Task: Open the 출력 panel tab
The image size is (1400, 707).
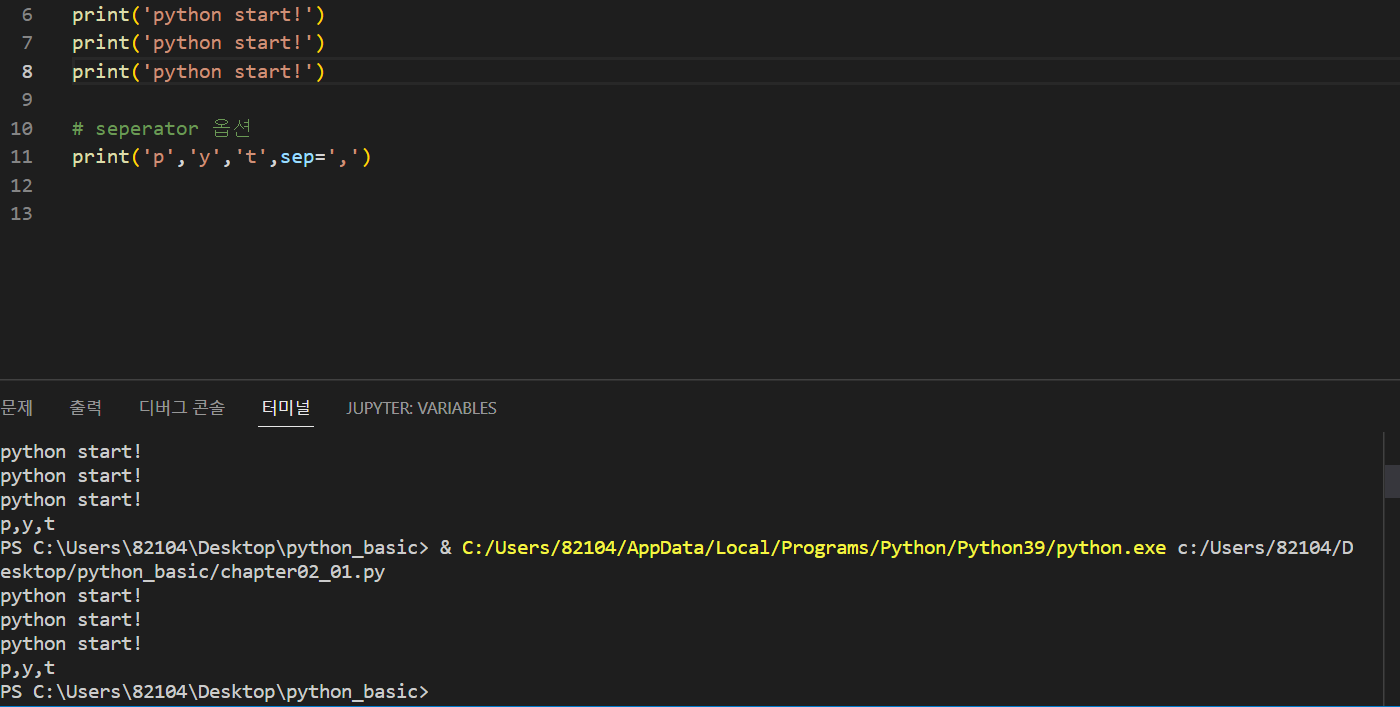Action: [85, 408]
